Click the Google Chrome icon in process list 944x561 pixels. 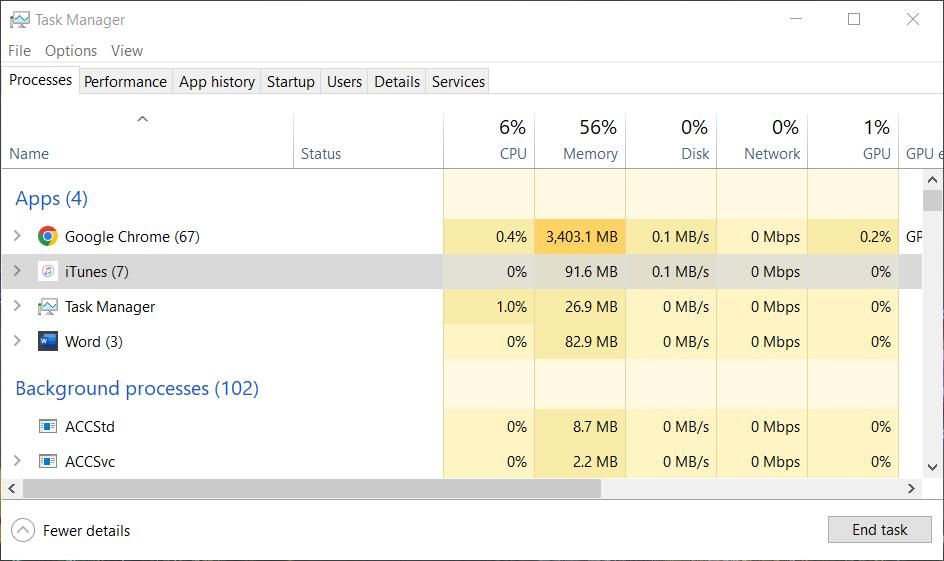point(47,237)
